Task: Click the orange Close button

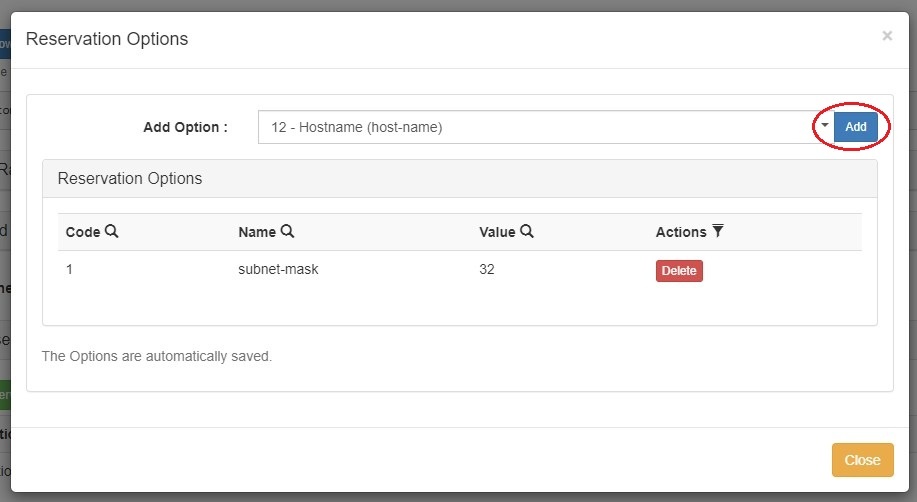Action: 861,460
